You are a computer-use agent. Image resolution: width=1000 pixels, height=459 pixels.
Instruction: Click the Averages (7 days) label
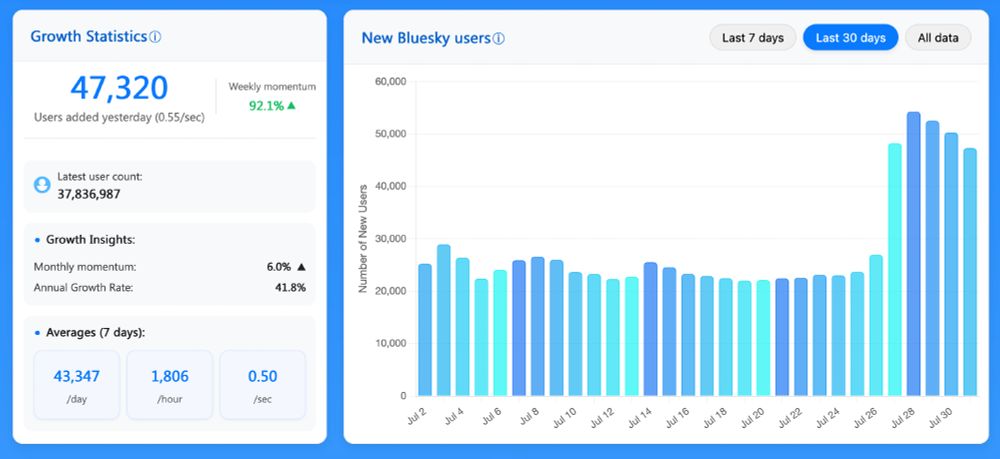coord(96,333)
